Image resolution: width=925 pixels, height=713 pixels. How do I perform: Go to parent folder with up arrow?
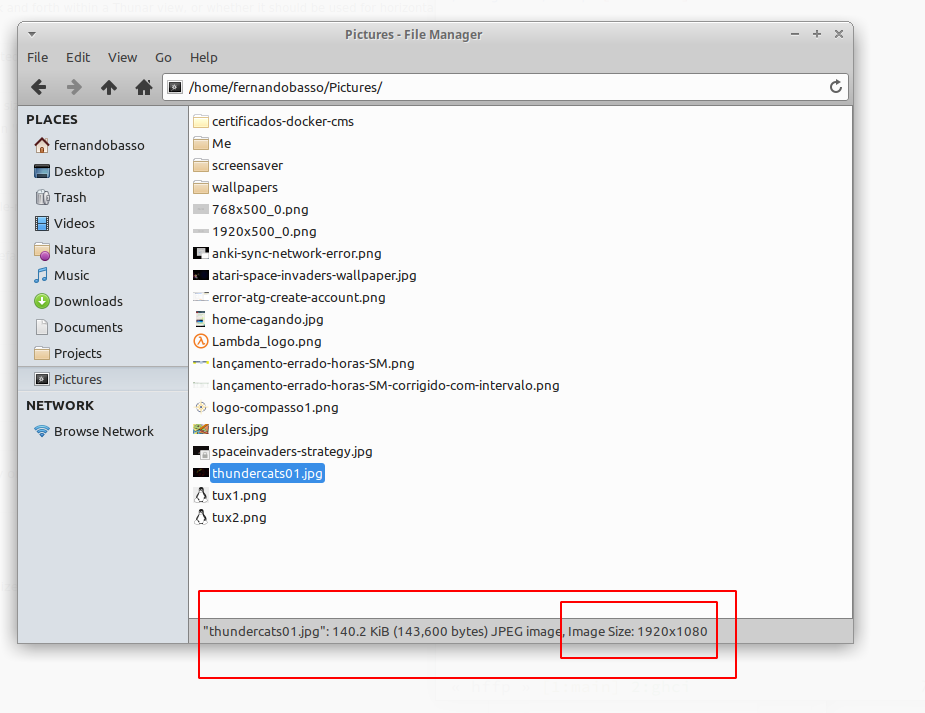point(109,87)
